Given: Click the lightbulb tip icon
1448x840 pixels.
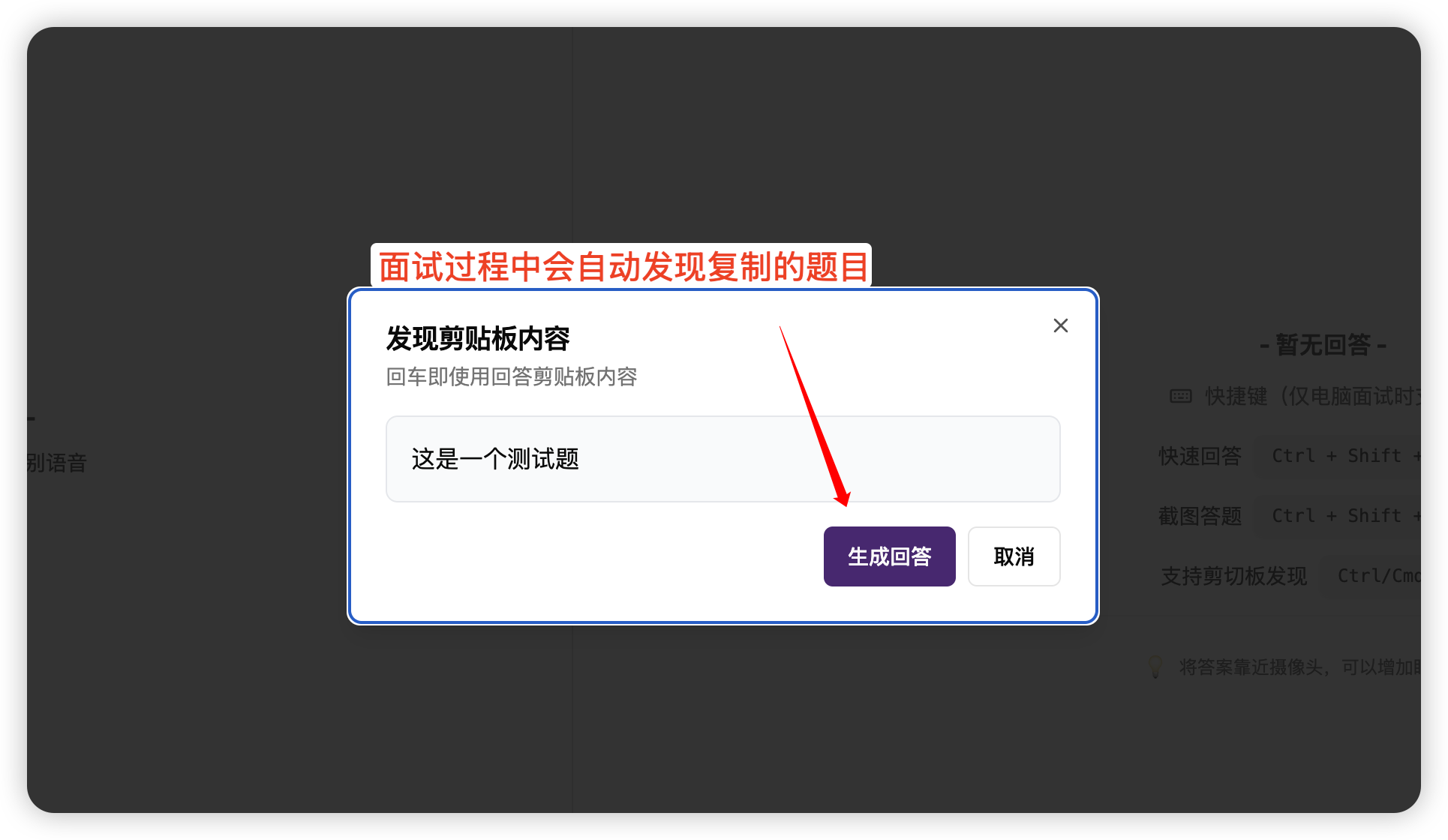Looking at the screenshot, I should click(1155, 667).
